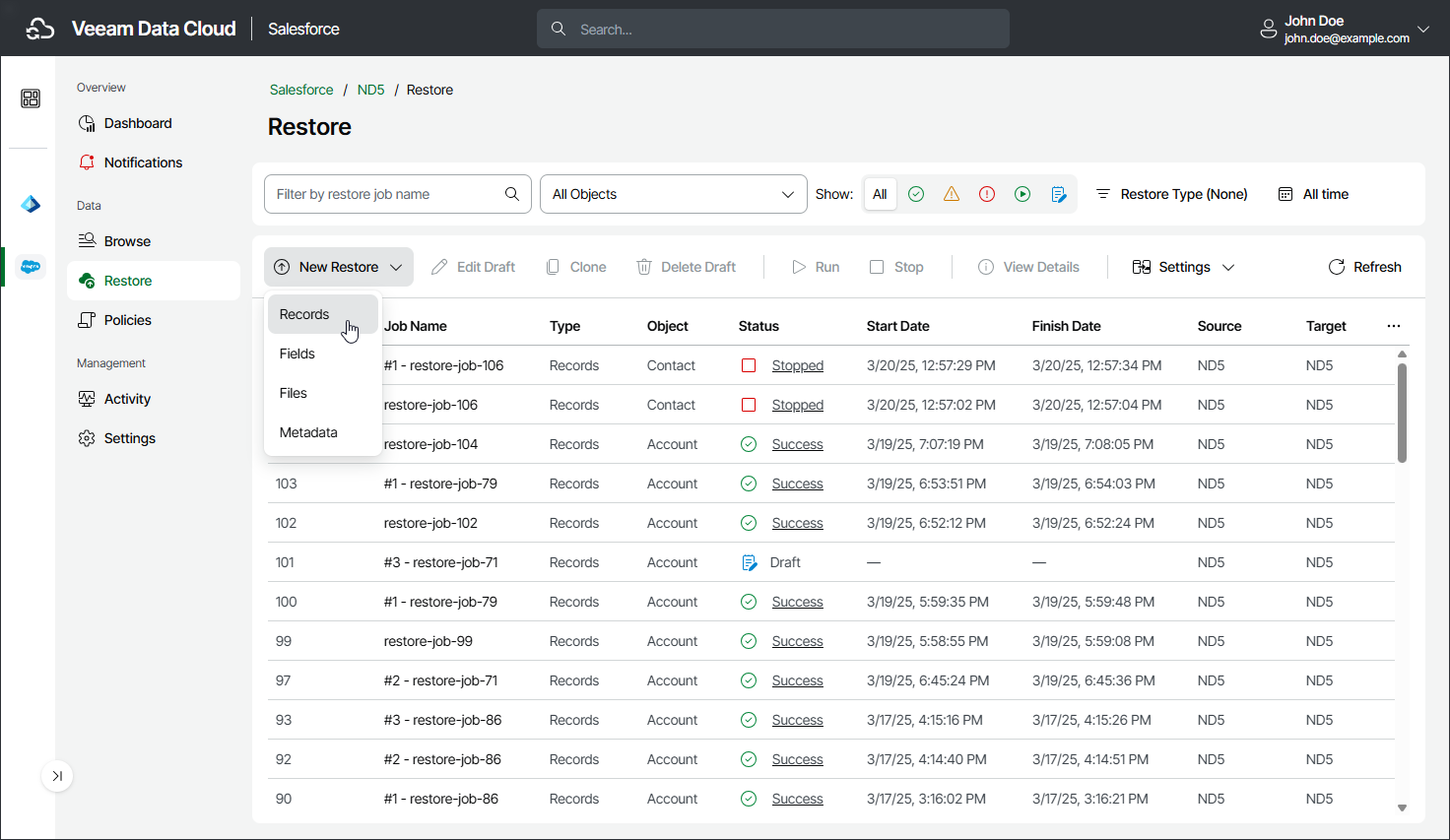Toggle the New Restore dropdown

[x=339, y=267]
